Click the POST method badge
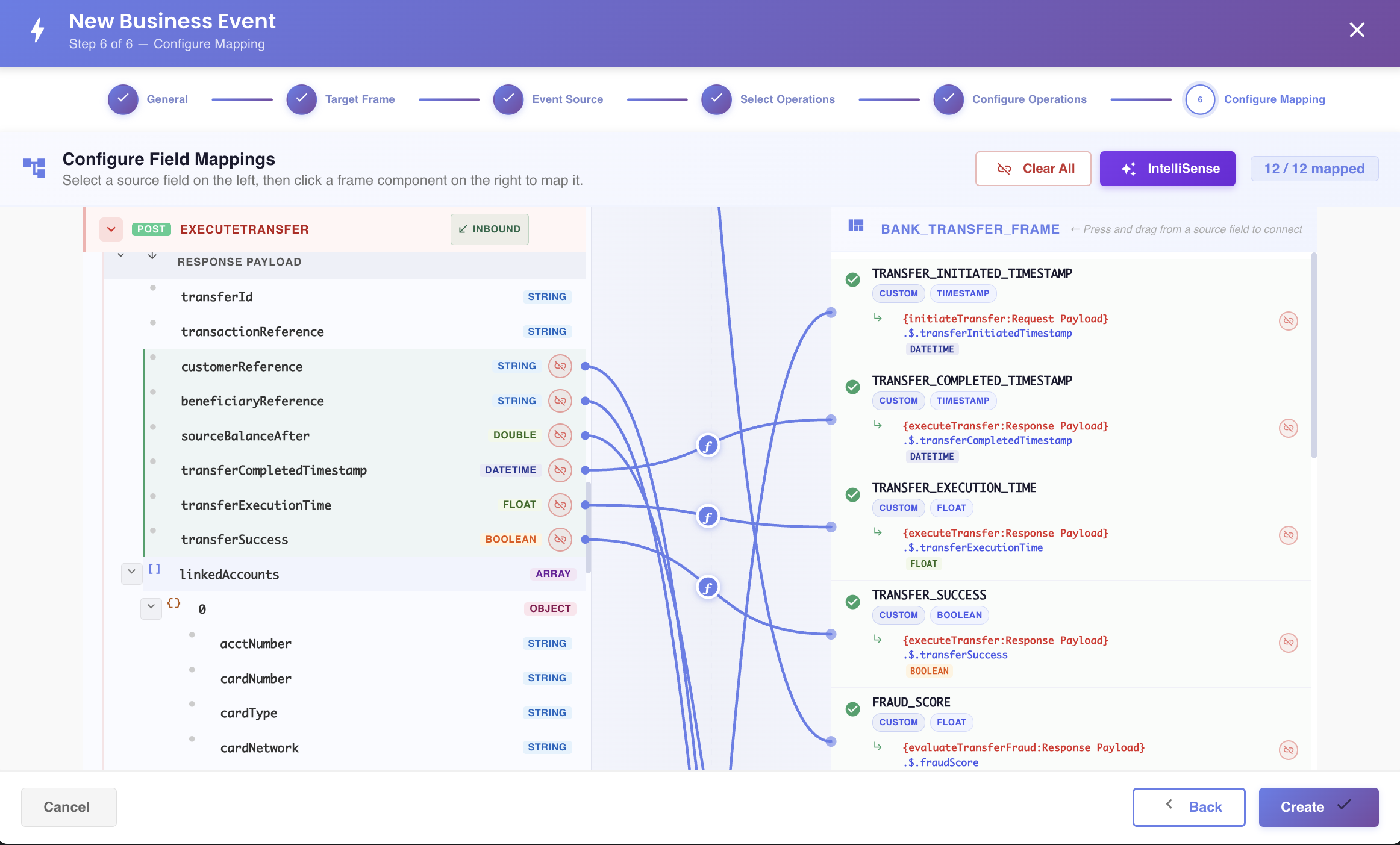1400x845 pixels. coord(151,229)
